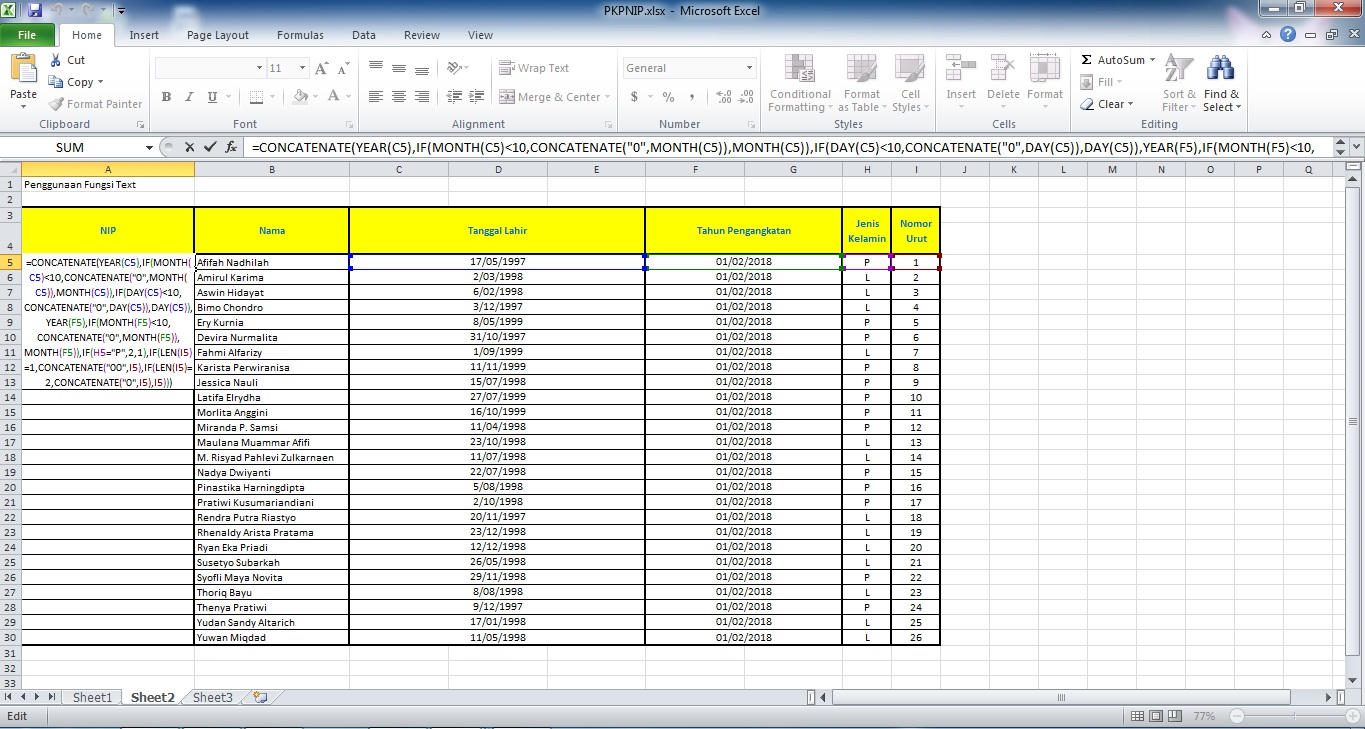The width and height of the screenshot is (1365, 729).
Task: Select cell B5 containing Afifah Nadhilah
Action: click(270, 262)
